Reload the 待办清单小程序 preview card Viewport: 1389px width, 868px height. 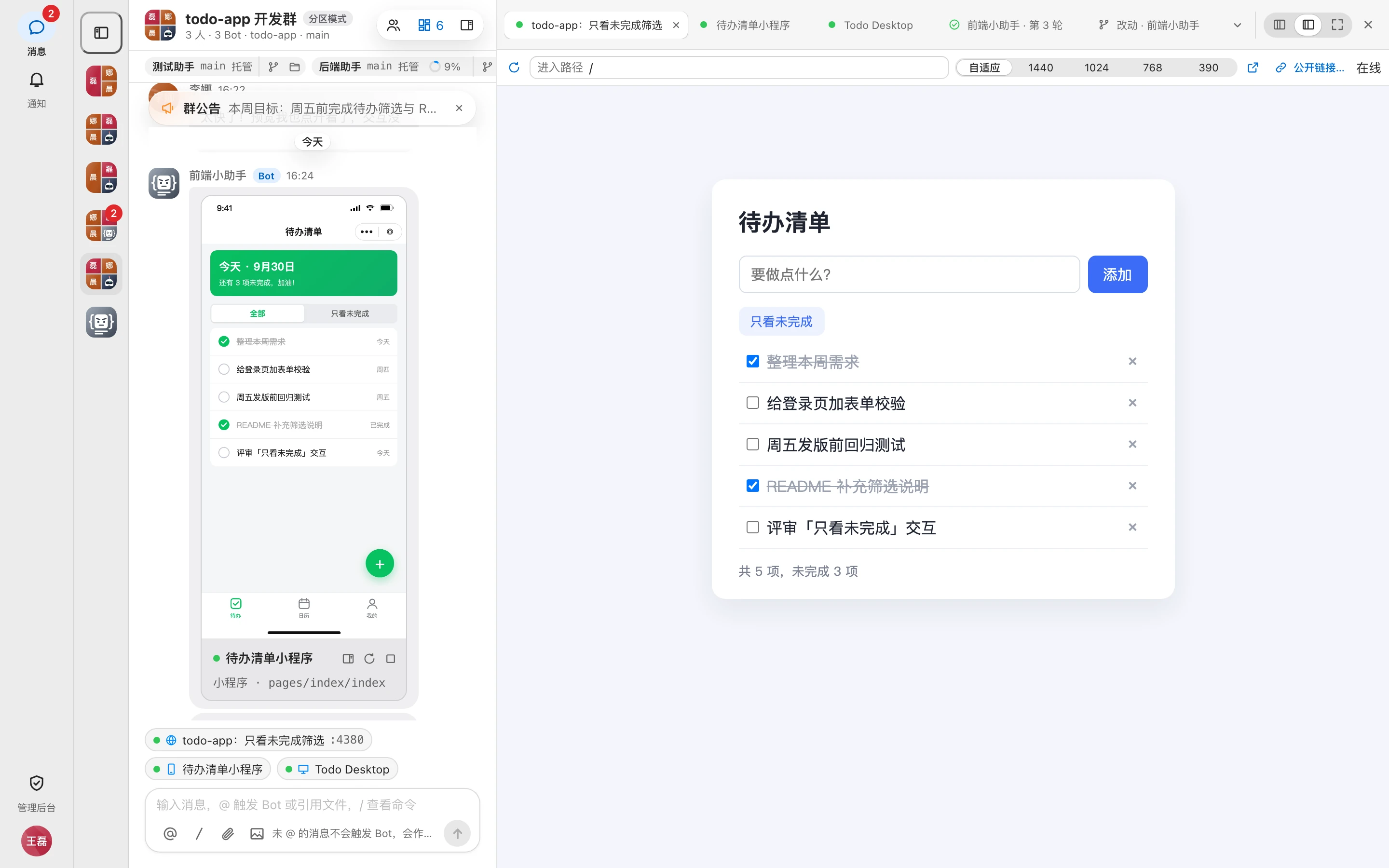pos(369,658)
